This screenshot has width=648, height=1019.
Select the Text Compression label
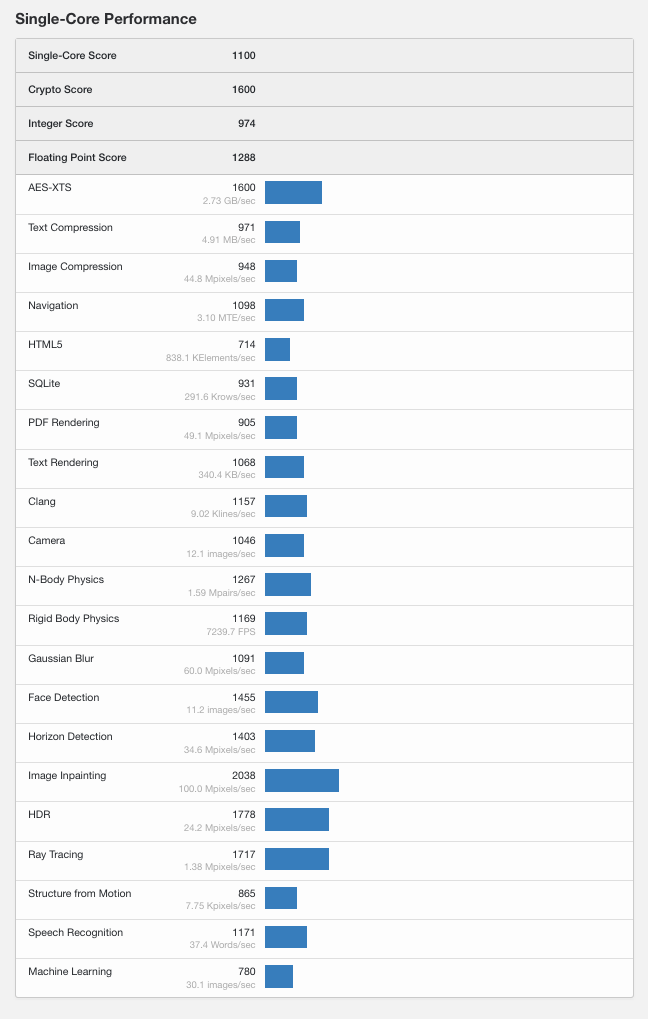click(x=70, y=228)
